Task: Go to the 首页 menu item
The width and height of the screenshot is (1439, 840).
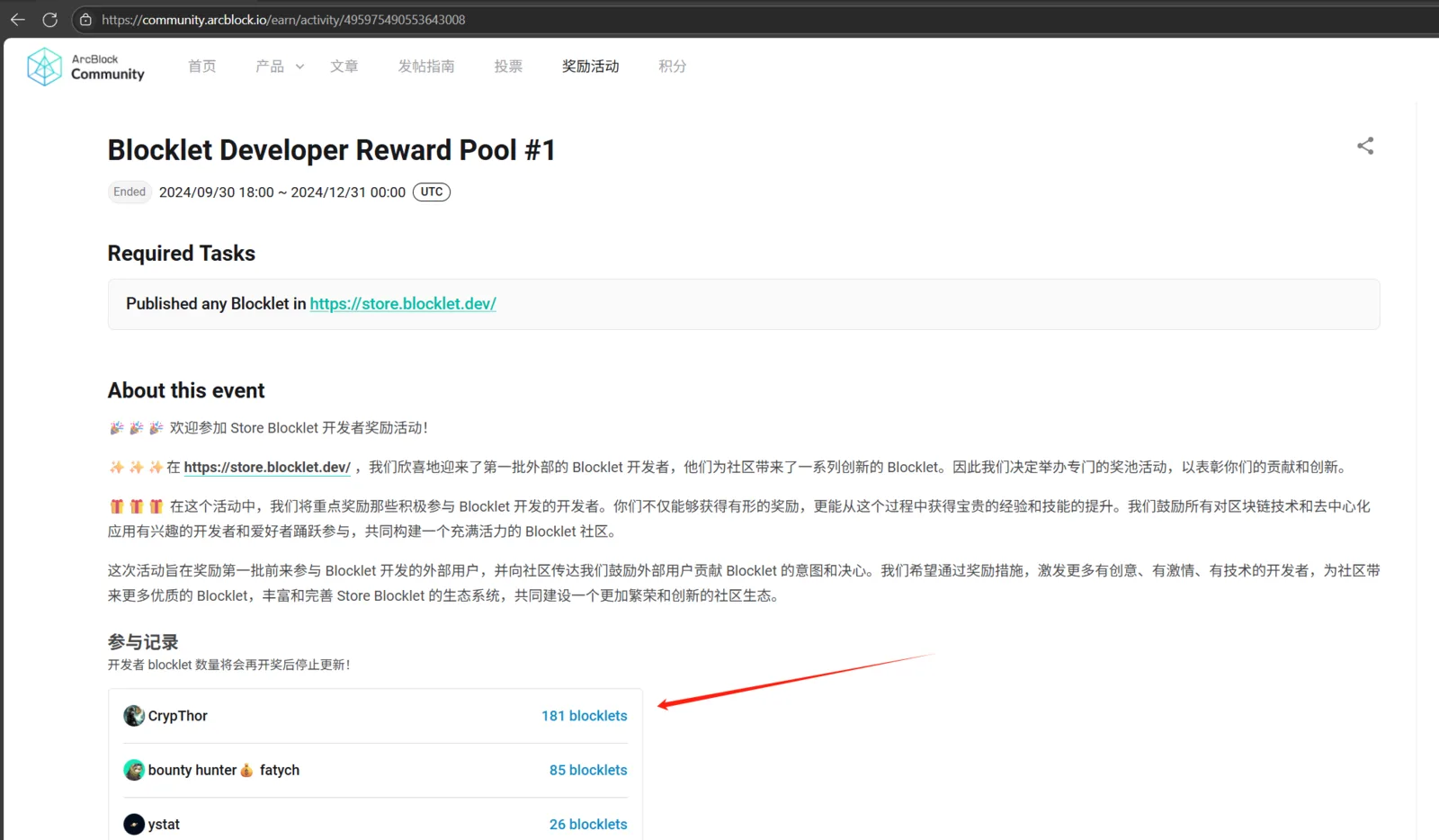Action: point(202,67)
